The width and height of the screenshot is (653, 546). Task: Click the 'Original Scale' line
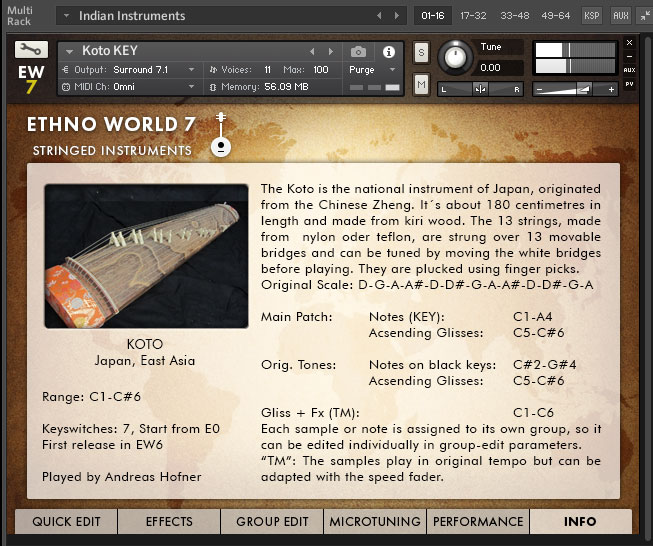427,285
